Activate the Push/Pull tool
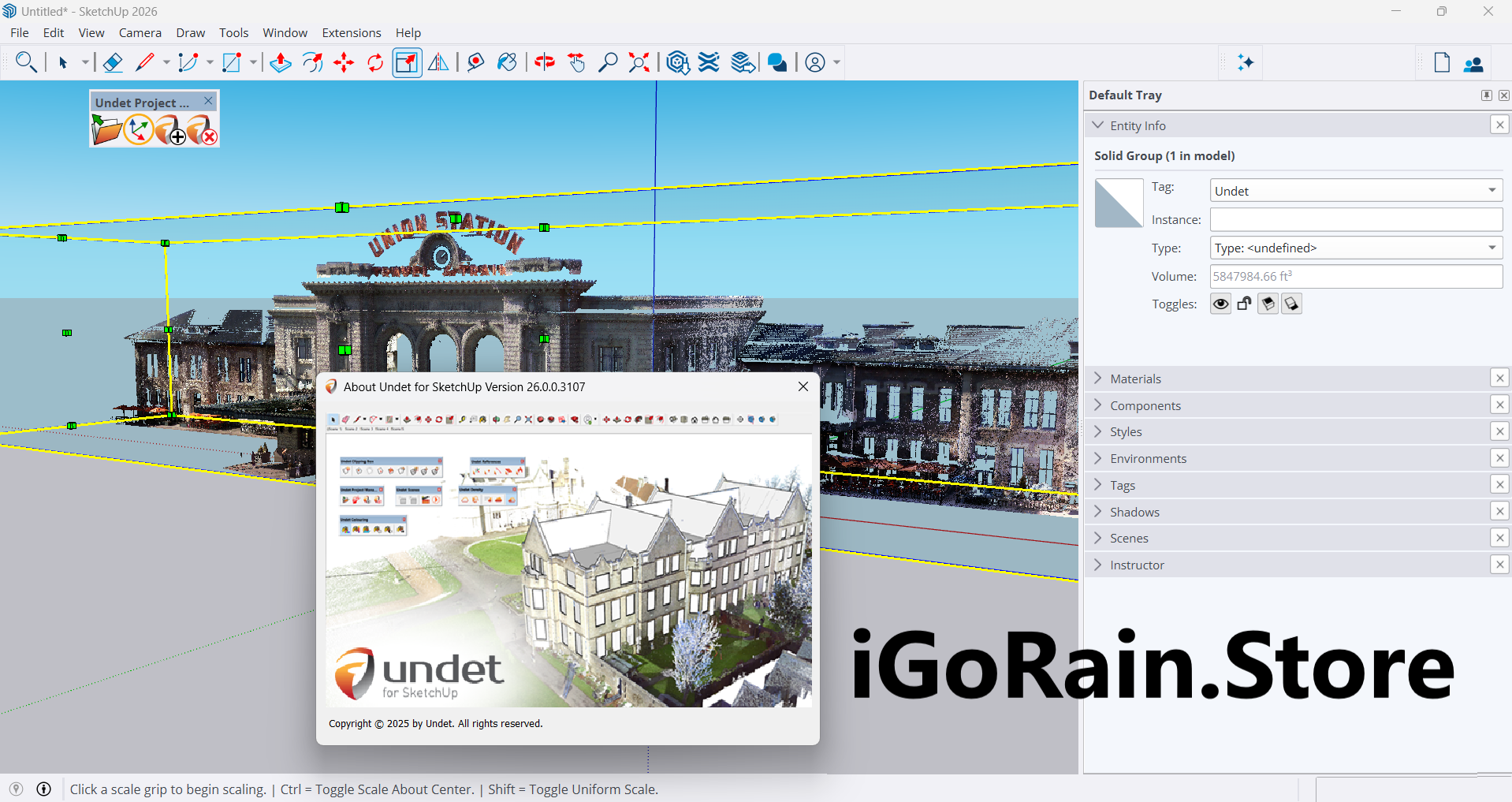Image resolution: width=1512 pixels, height=802 pixels. click(x=281, y=62)
